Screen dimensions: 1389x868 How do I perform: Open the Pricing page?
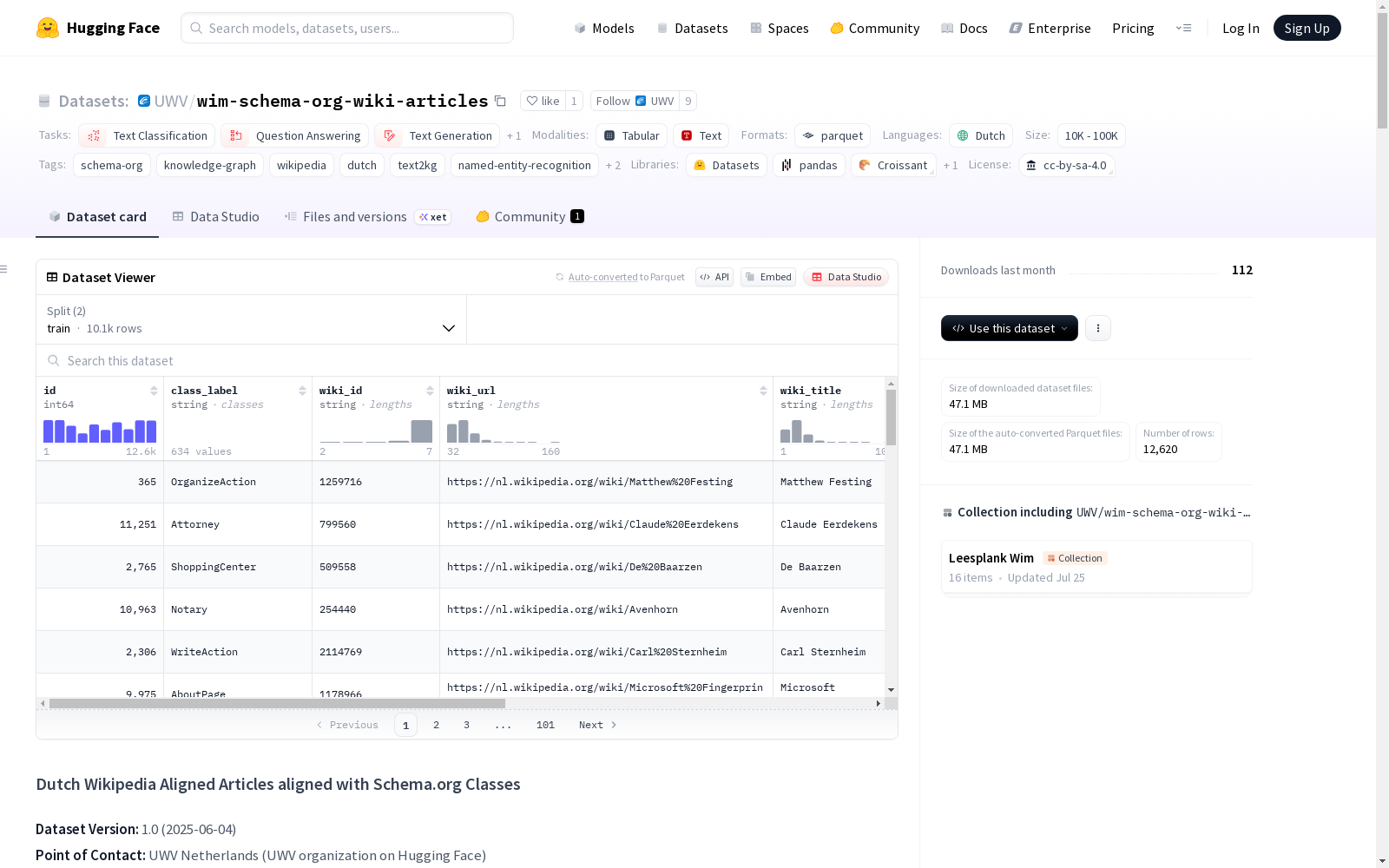pyautogui.click(x=1133, y=28)
